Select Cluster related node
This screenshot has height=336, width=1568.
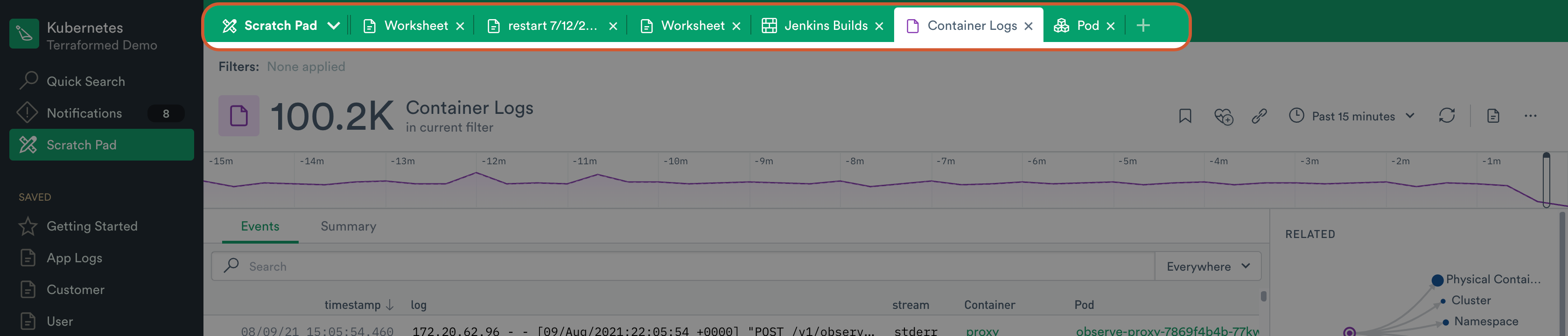click(1465, 301)
